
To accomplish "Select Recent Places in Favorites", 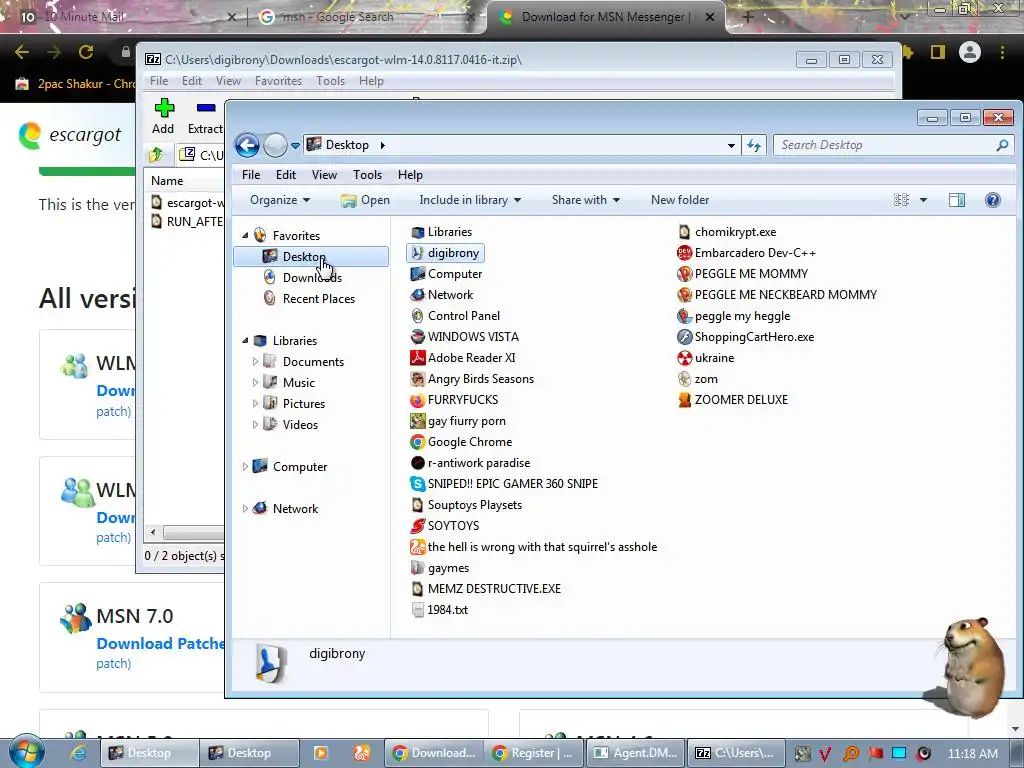I will pyautogui.click(x=319, y=298).
